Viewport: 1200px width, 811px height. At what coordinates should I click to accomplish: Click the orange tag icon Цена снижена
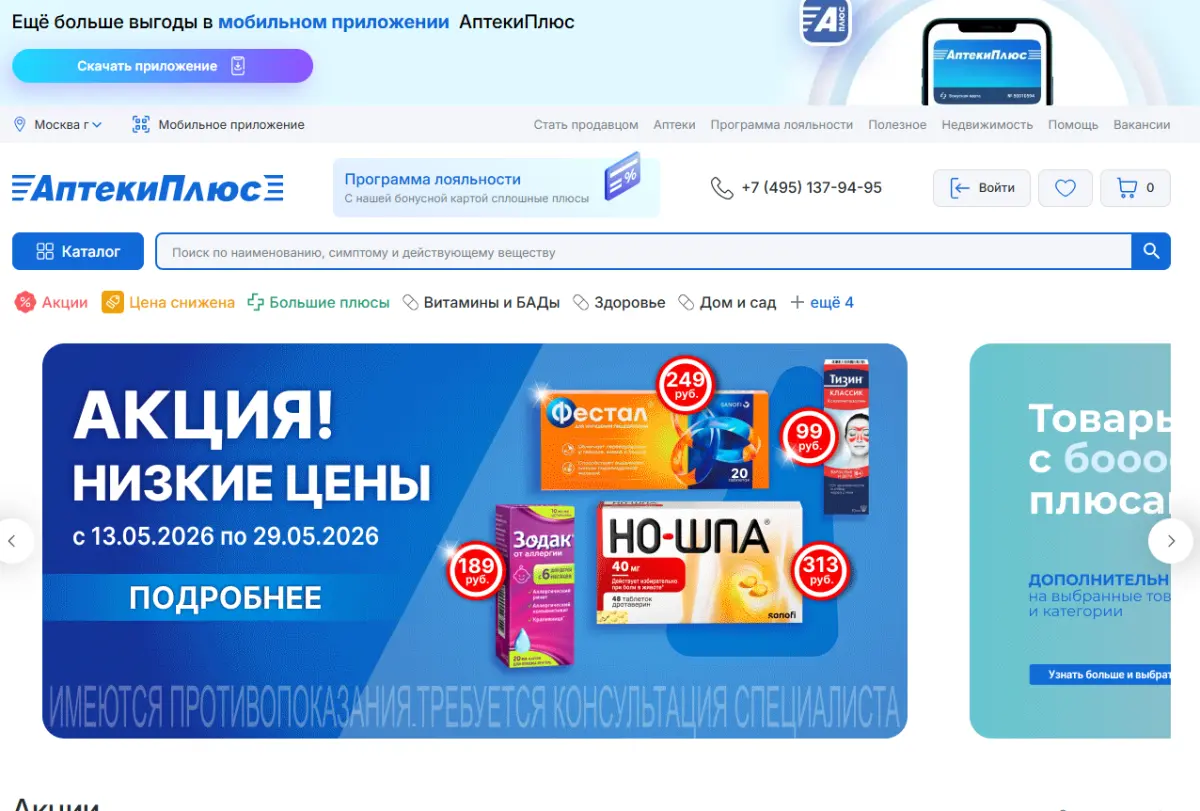[112, 302]
